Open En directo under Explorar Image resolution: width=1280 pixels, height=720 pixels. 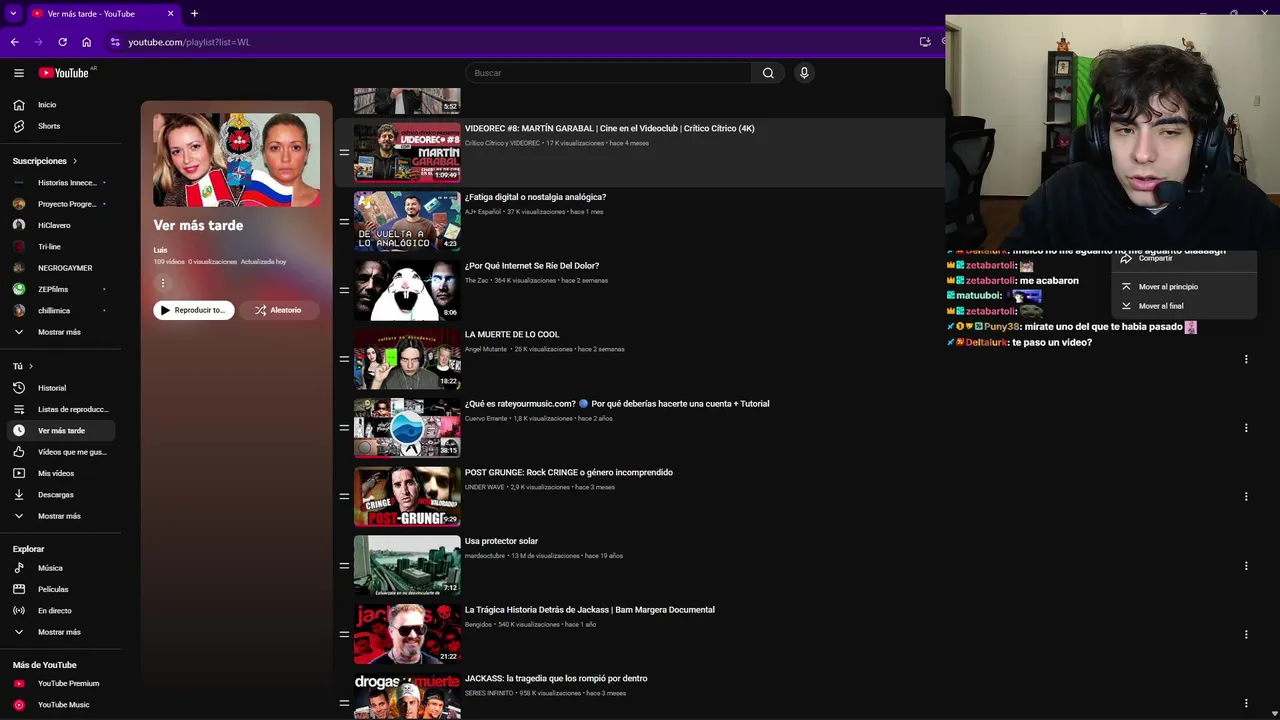61,611
